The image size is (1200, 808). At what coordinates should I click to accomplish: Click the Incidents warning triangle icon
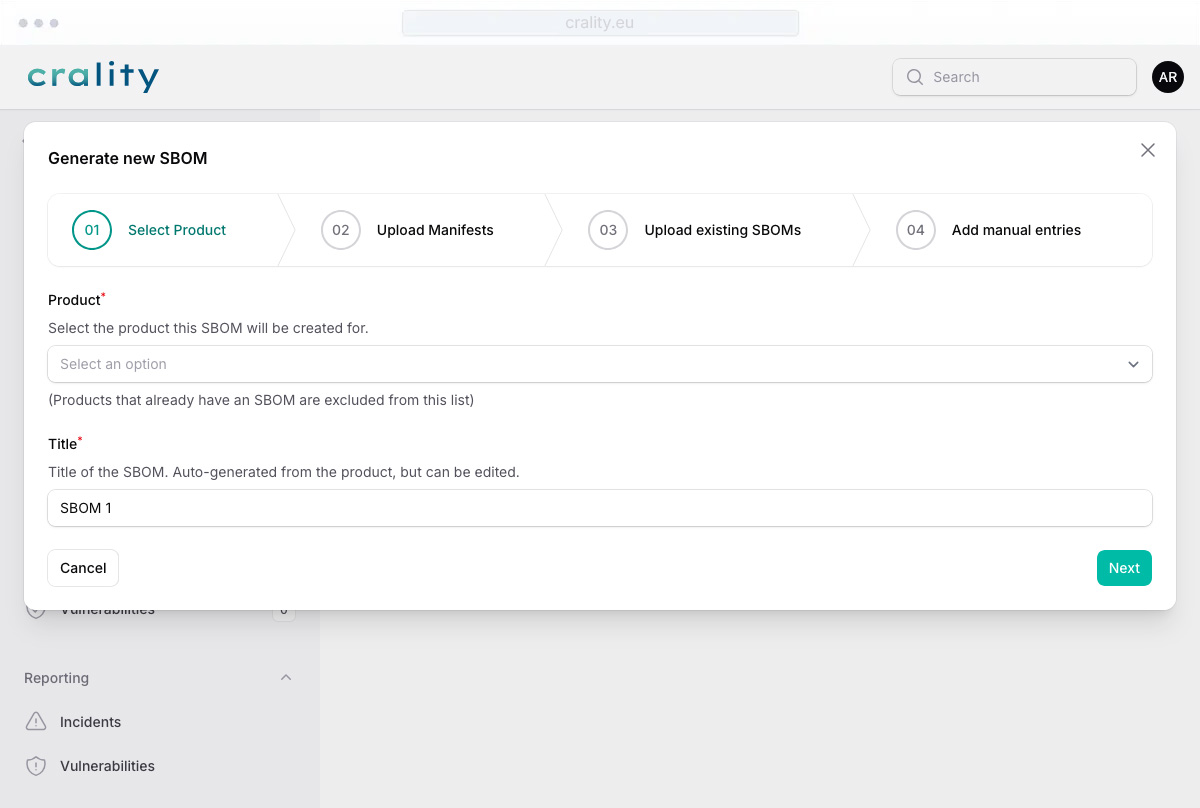tap(36, 722)
